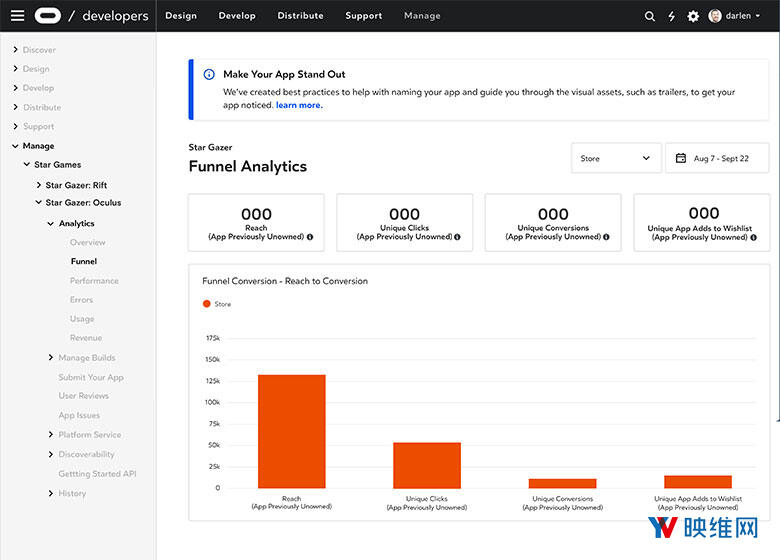
Task: Collapse the Analytics tree section
Action: click(51, 224)
